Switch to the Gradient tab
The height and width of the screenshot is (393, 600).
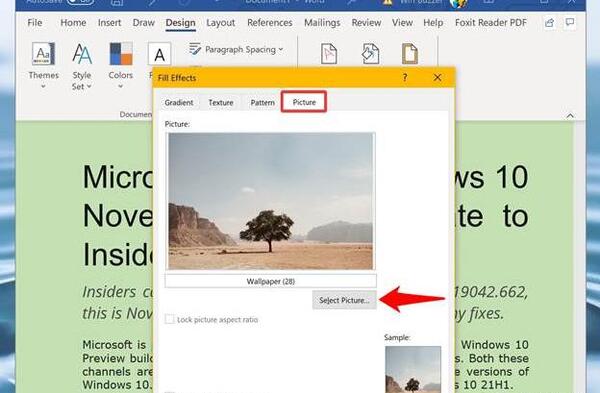coord(179,103)
